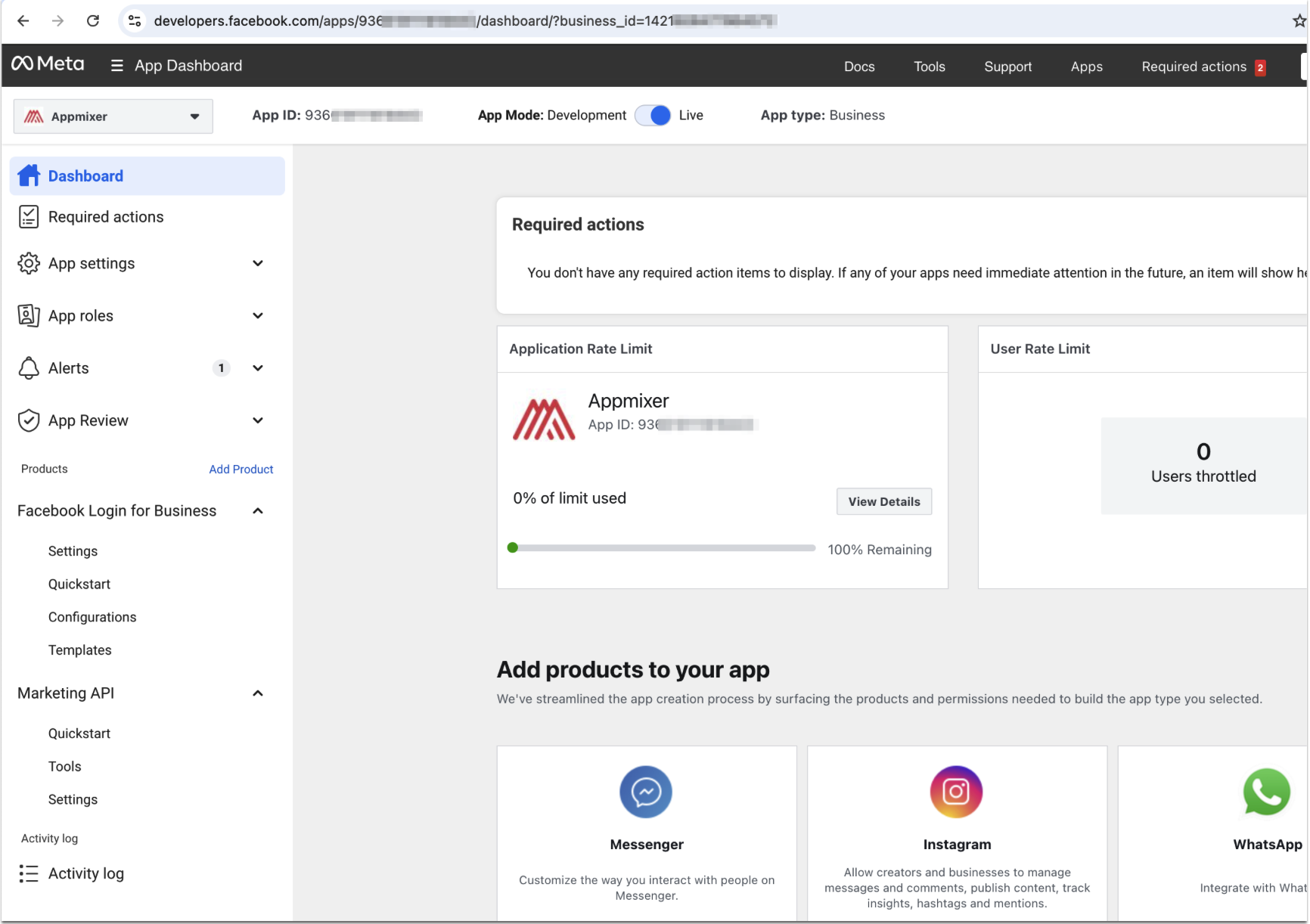Click the Instagram product icon
This screenshot has height=924, width=1310.
(x=956, y=792)
